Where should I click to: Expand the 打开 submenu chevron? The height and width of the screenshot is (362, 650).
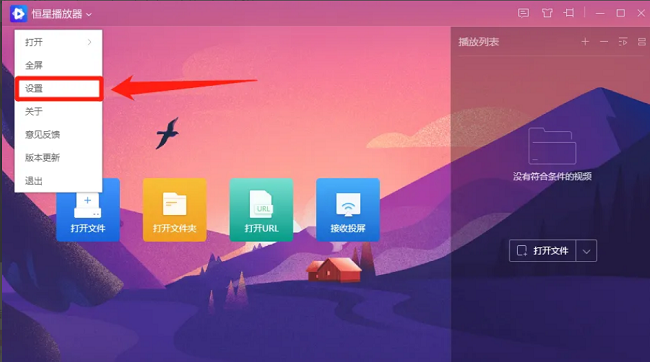tap(90, 42)
